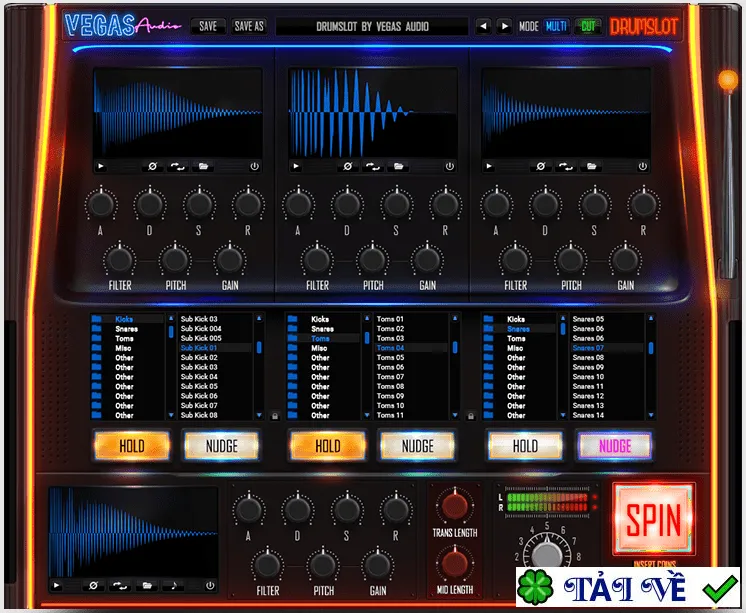Play the middle slot's waveform sample
The image size is (746, 613).
point(296,167)
